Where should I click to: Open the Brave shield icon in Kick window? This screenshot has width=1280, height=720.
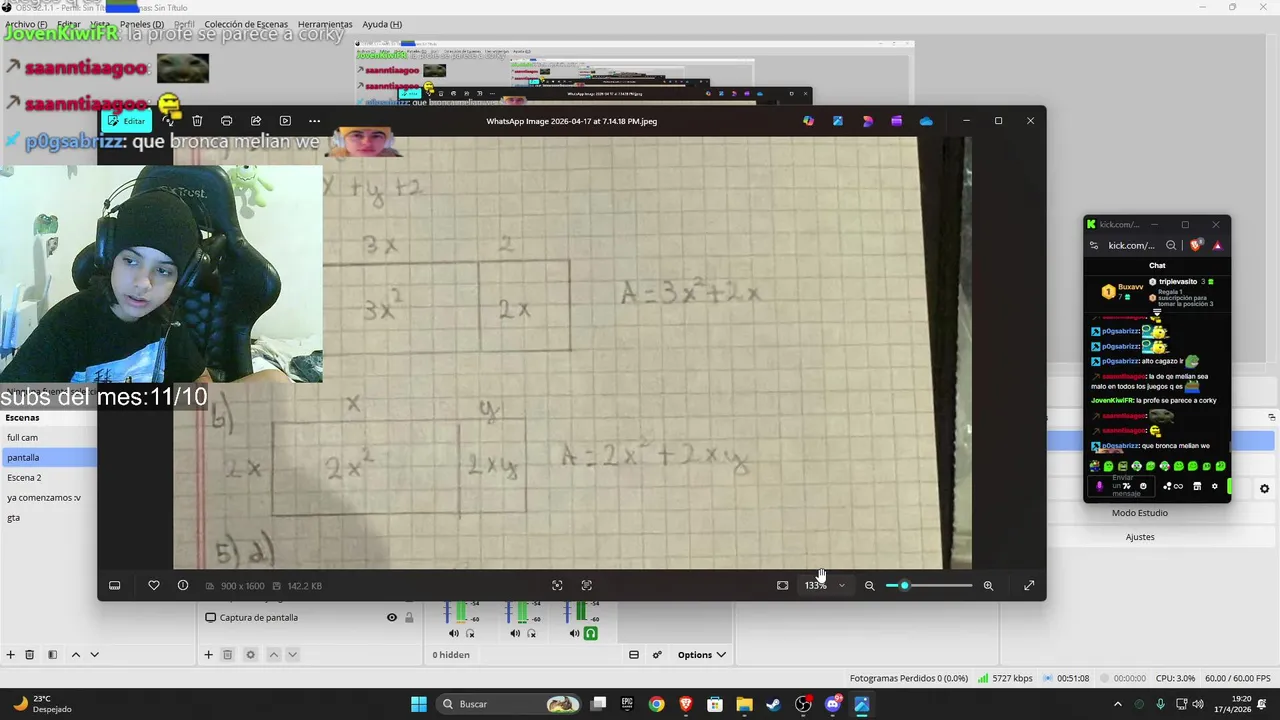1197,245
